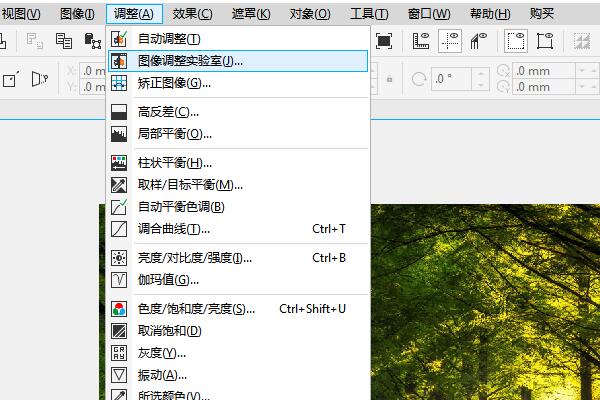Select 取样/目标平衡 menu item

(190, 185)
